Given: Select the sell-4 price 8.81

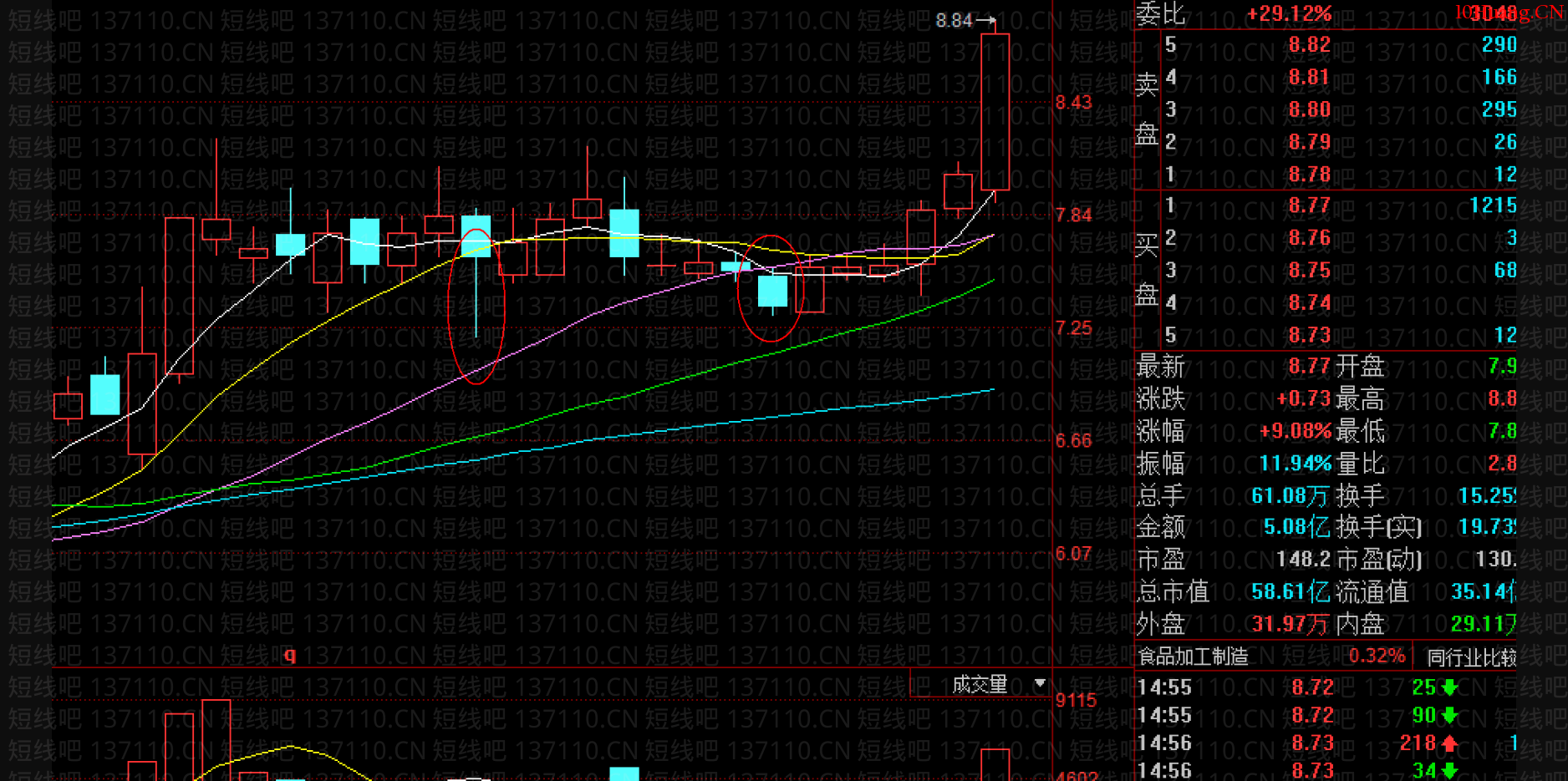Looking at the screenshot, I should [x=1309, y=77].
